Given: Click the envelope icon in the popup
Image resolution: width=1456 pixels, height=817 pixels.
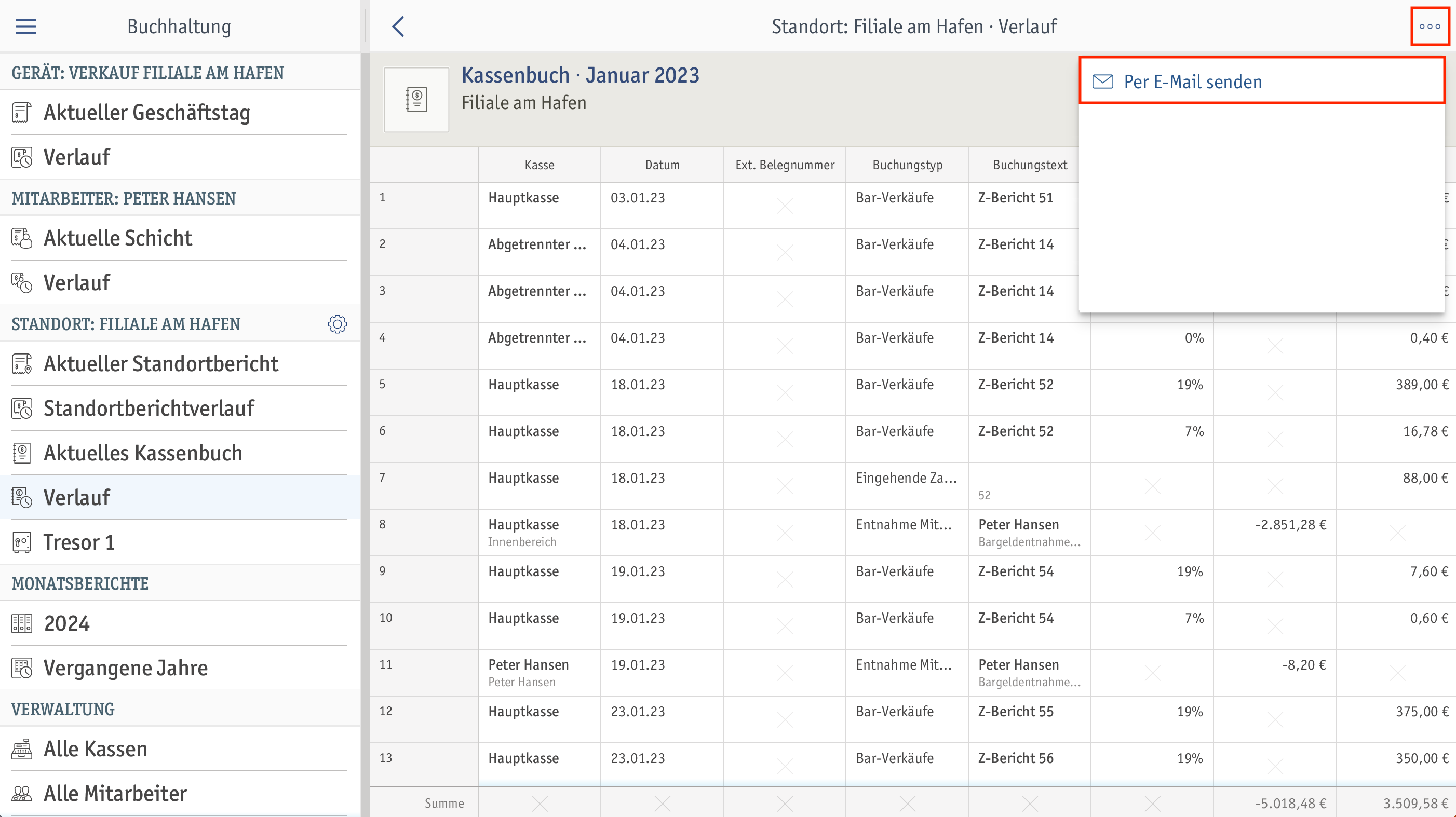Looking at the screenshot, I should tap(1102, 82).
